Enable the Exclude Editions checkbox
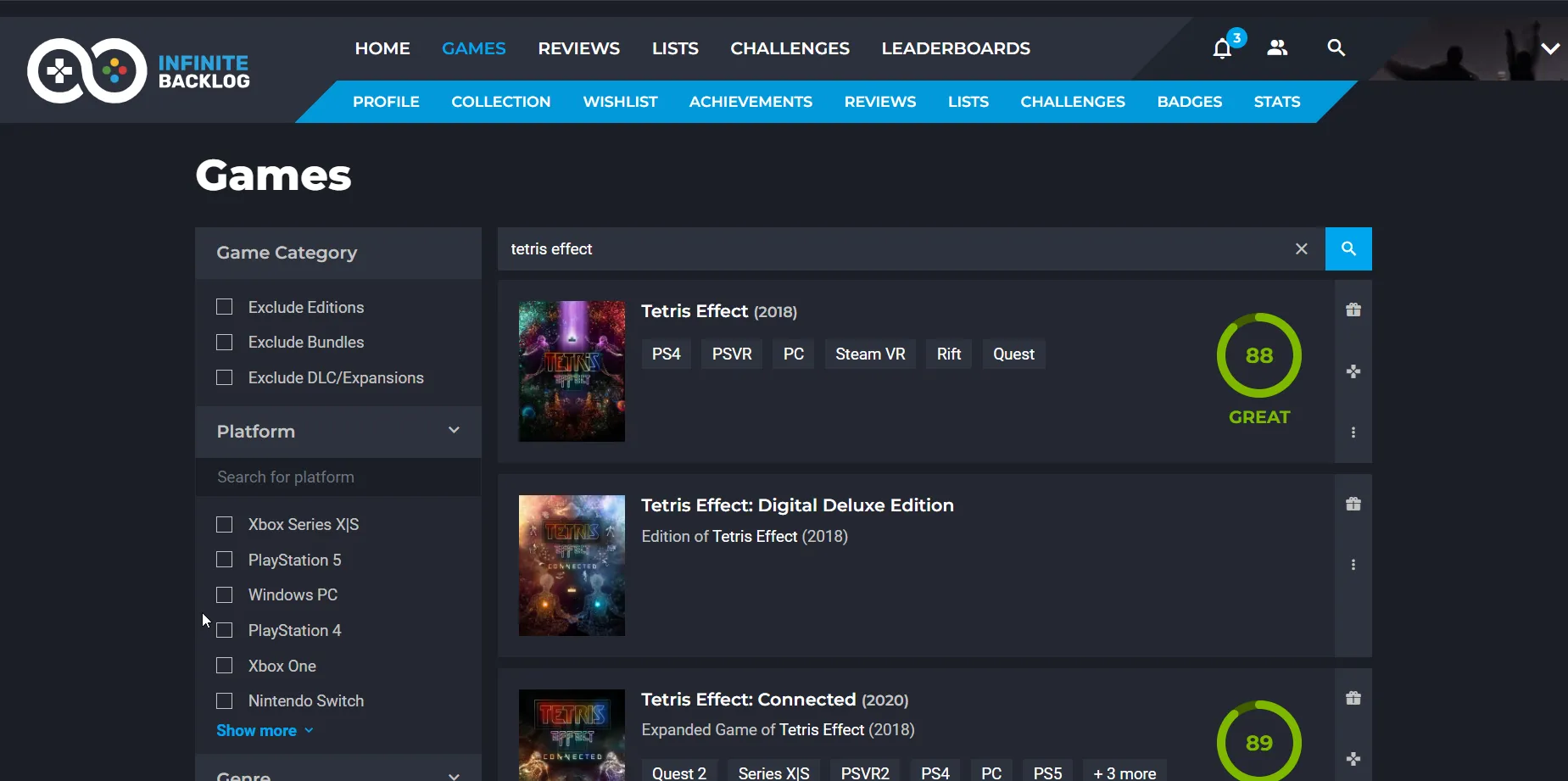Image resolution: width=1568 pixels, height=781 pixels. [224, 307]
